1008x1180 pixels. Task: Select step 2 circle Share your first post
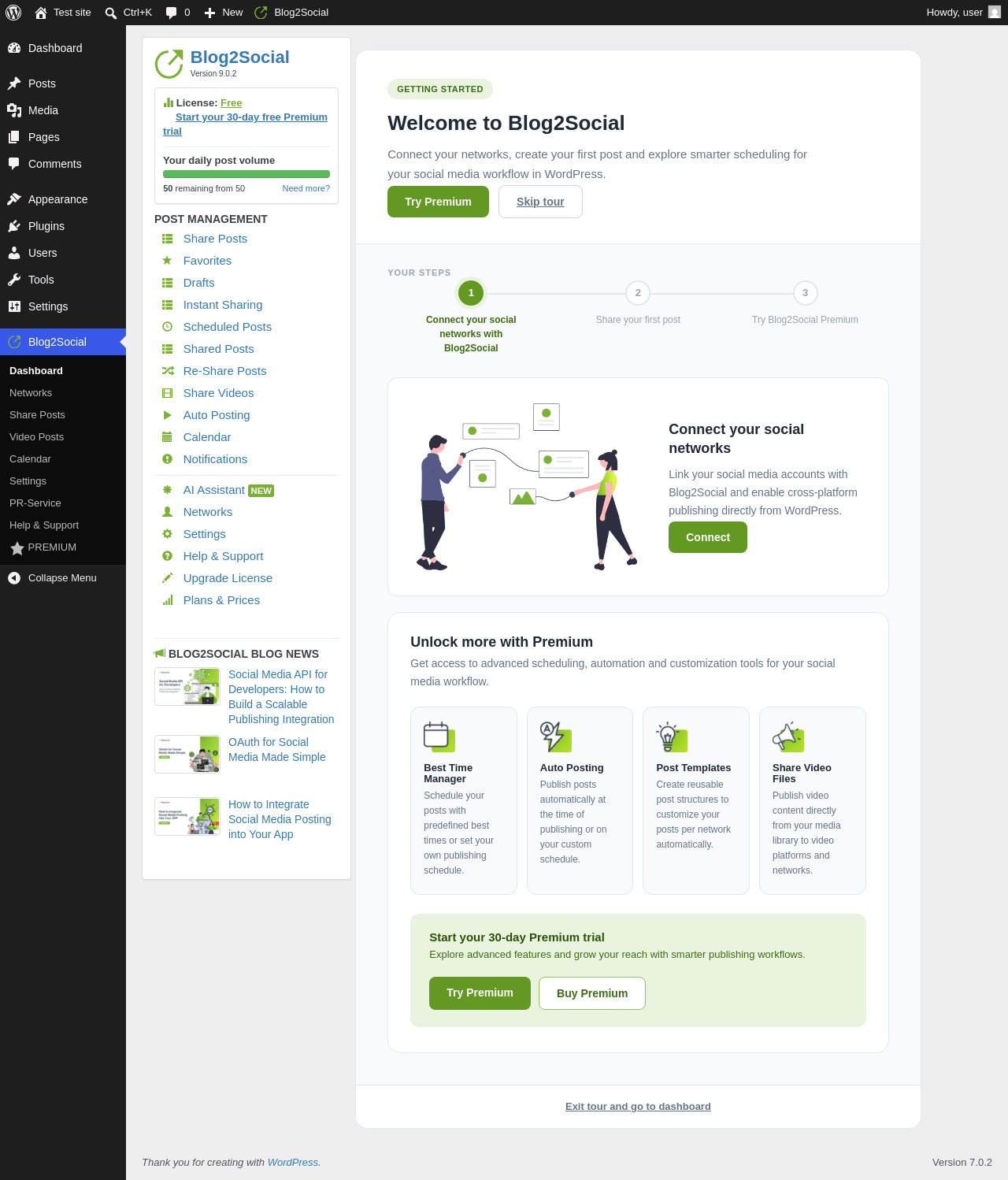tap(638, 293)
